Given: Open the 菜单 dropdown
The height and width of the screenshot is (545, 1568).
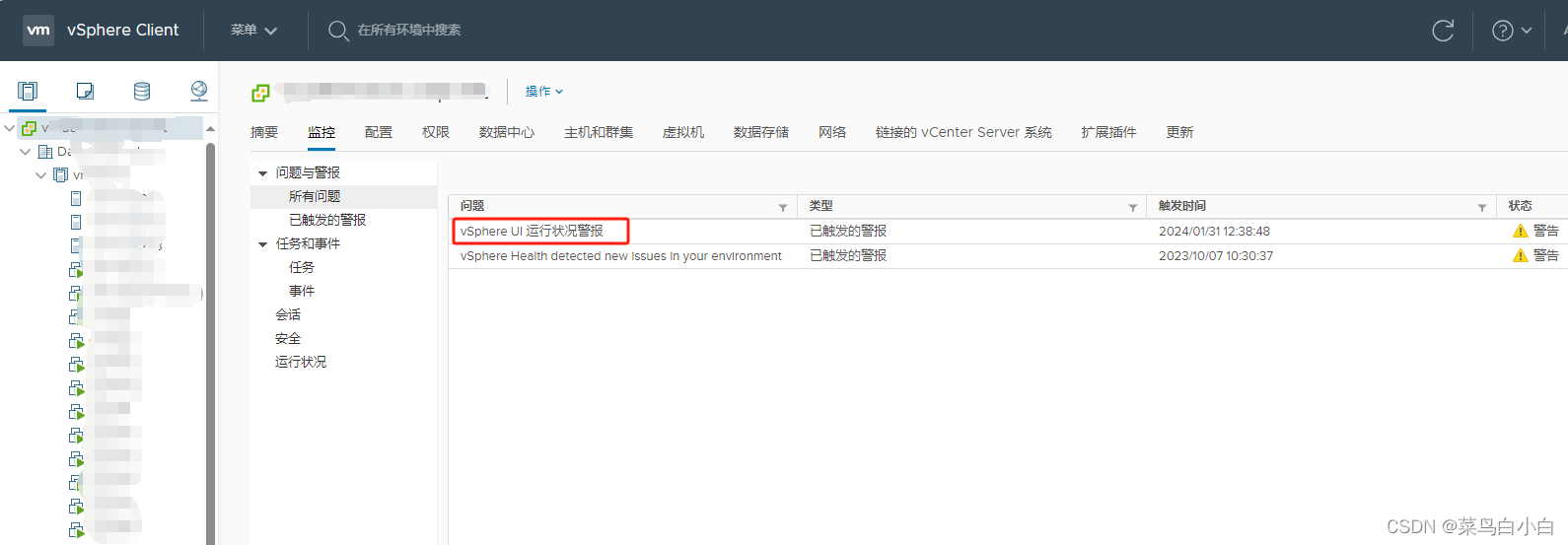Looking at the screenshot, I should (253, 31).
